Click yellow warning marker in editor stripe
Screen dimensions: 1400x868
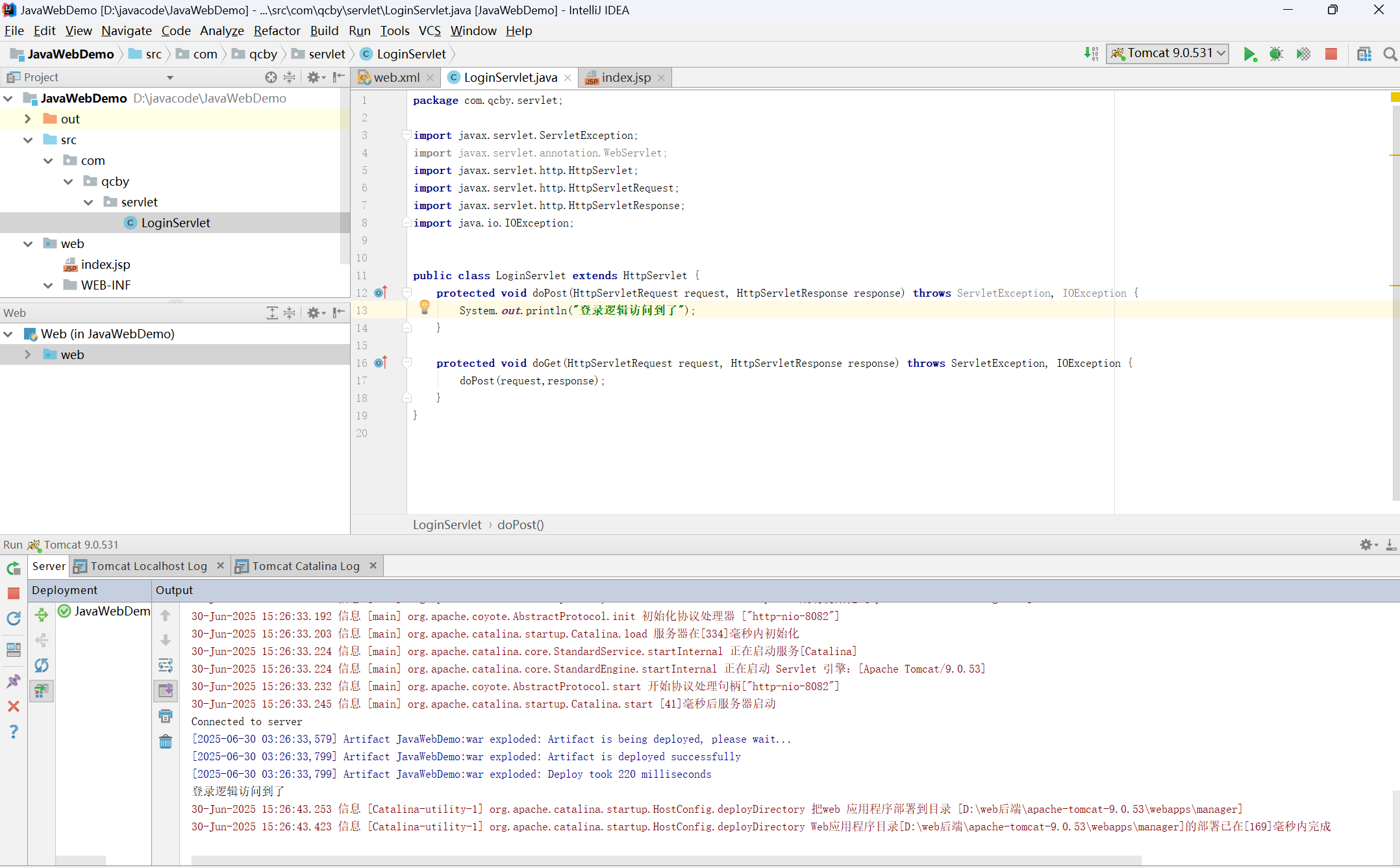1395,97
